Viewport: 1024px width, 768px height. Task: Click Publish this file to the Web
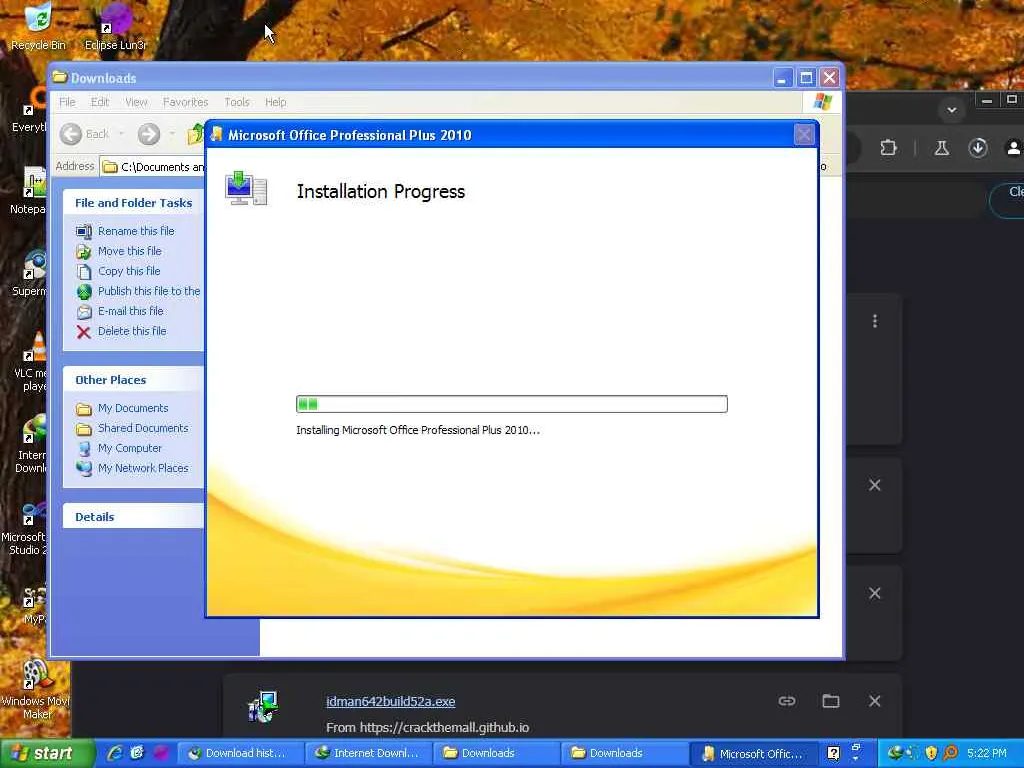[149, 291]
